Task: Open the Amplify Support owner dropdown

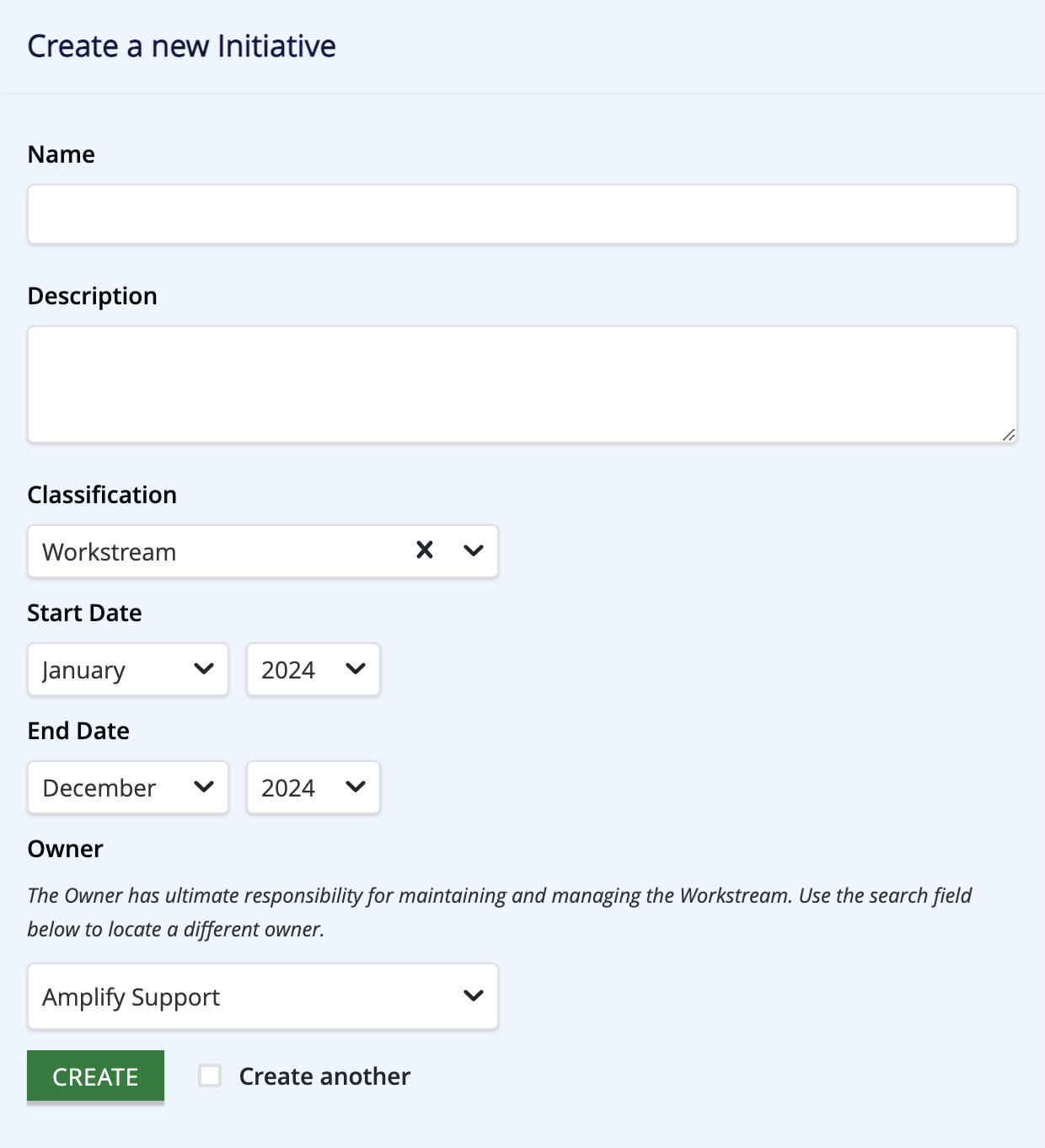Action: coord(263,996)
